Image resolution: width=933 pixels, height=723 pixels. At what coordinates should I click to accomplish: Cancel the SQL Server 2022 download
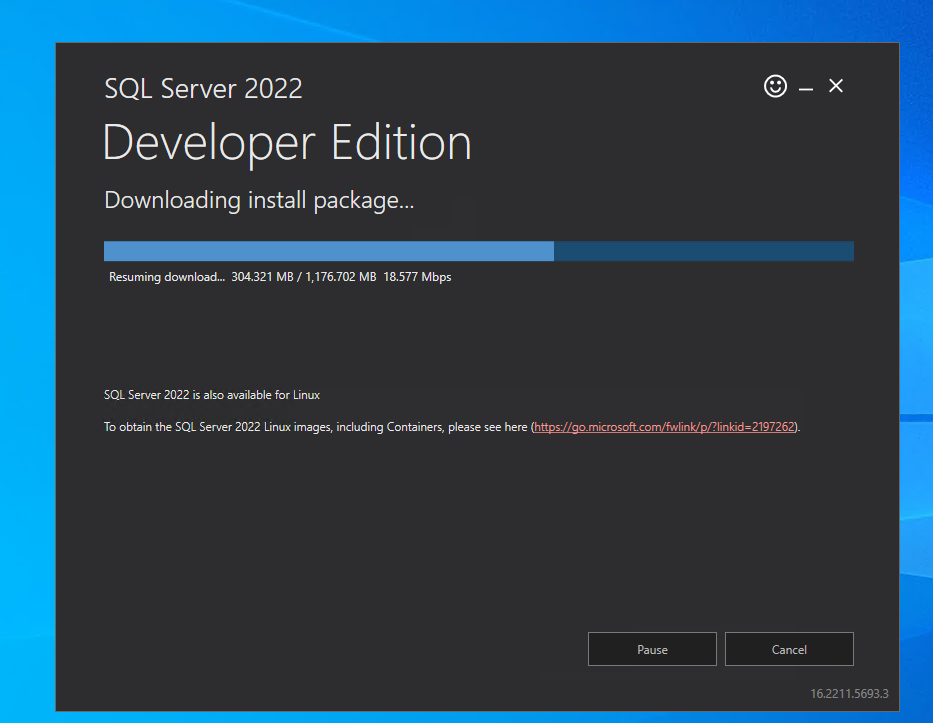point(789,649)
